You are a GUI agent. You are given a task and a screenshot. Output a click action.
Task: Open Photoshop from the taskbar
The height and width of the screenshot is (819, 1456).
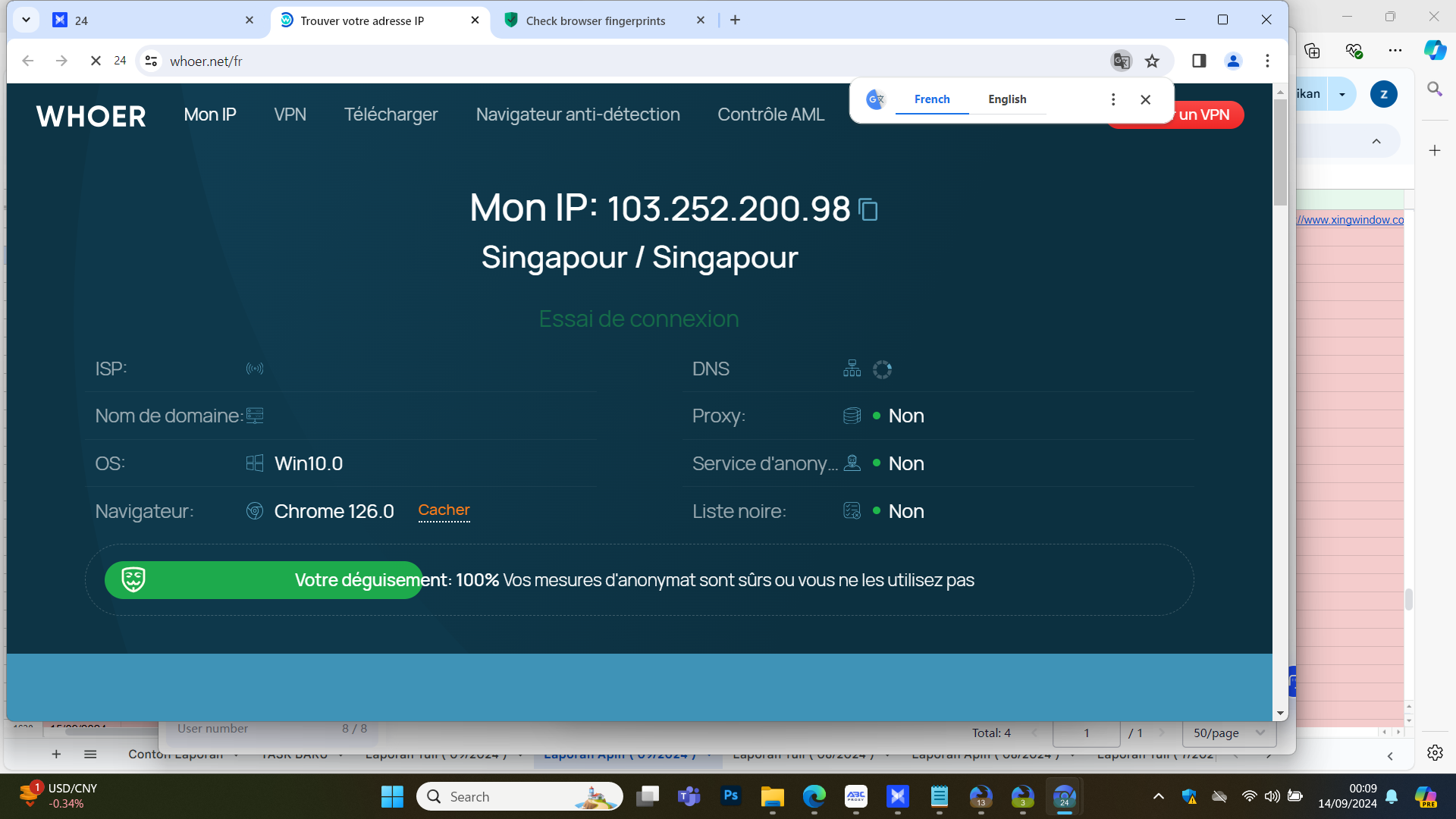(731, 796)
